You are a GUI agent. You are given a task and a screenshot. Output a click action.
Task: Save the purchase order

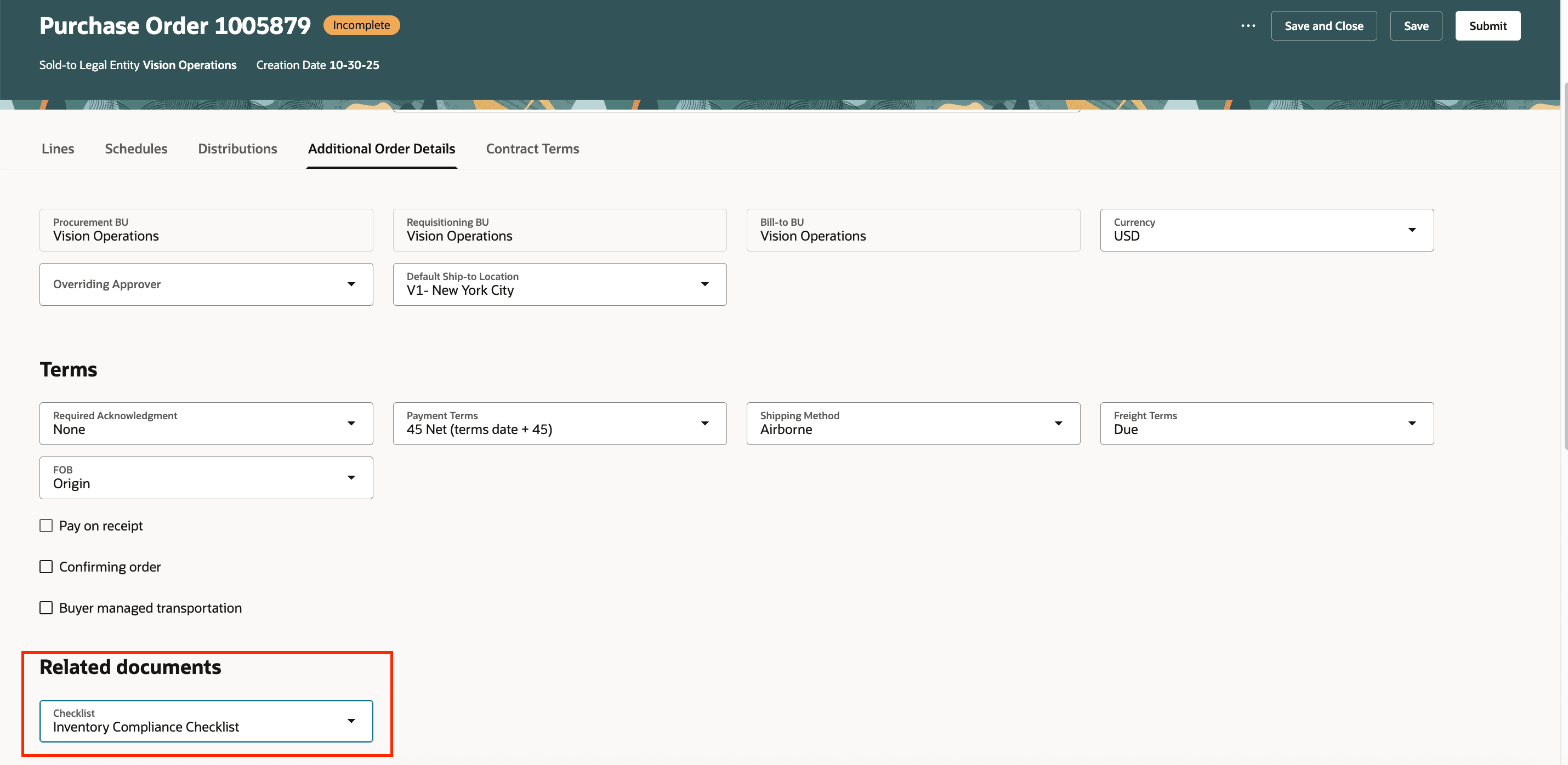[1416, 26]
